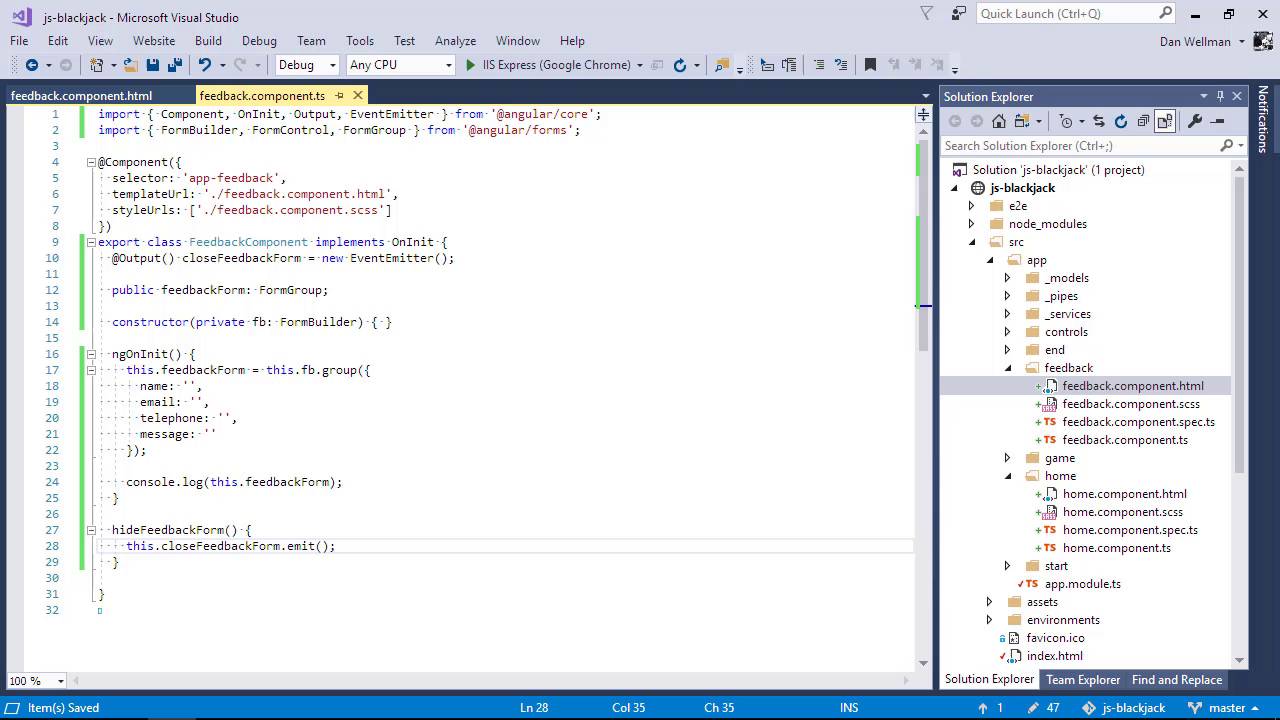Click the bookmark icon in toolbar
This screenshot has height=720, width=1280.
click(870, 65)
